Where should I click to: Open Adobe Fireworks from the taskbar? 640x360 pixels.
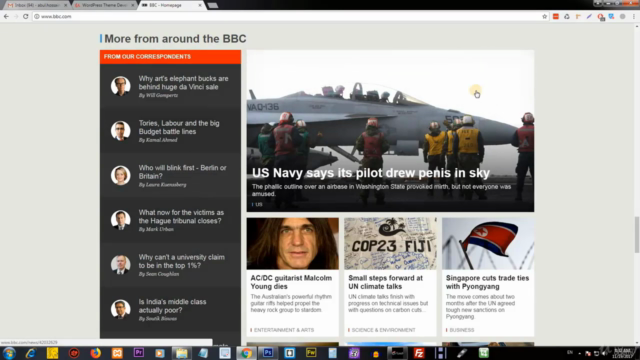(x=311, y=353)
